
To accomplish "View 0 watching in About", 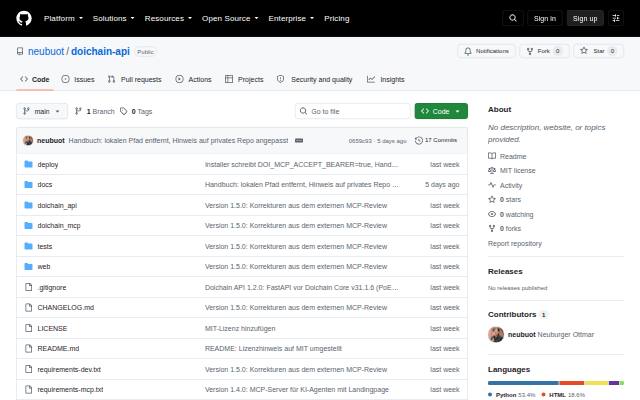I will (x=511, y=214).
